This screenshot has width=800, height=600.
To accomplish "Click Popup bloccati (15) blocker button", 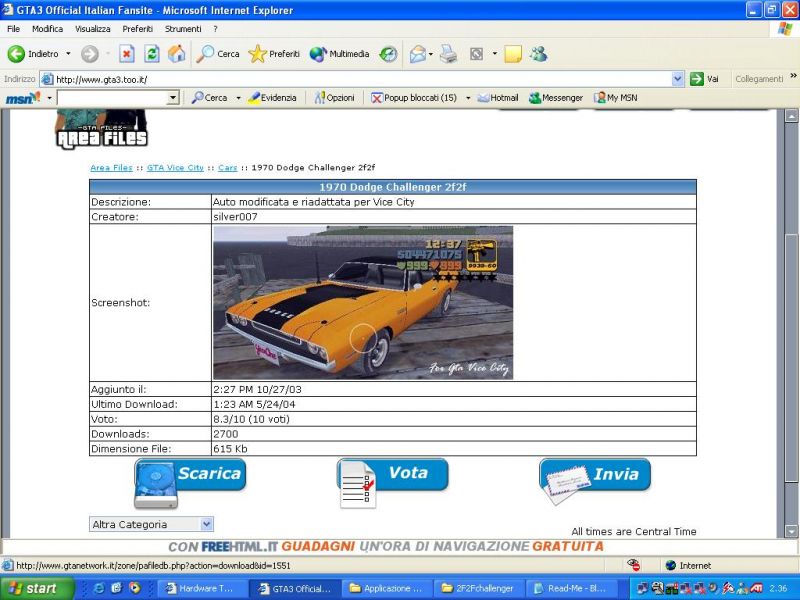I will pyautogui.click(x=414, y=97).
